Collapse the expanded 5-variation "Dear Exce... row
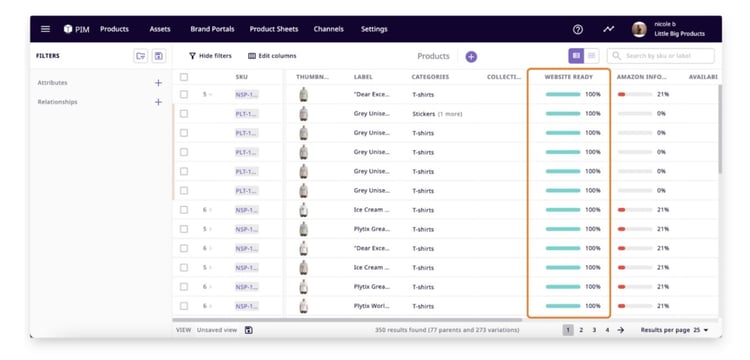The image size is (750, 360). coord(207,95)
